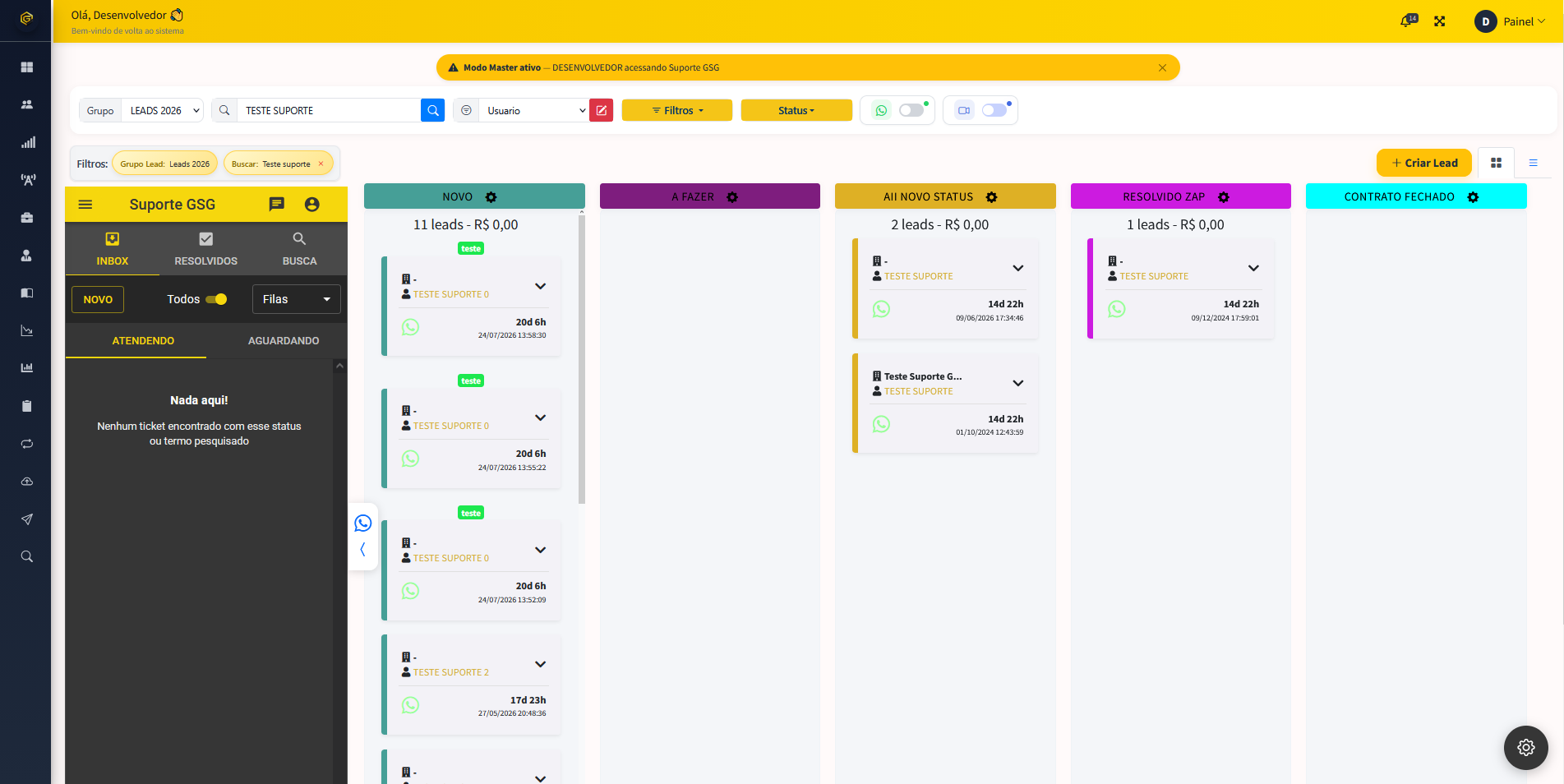Select the AGUARDANDO tab
Viewport: 1564px width, 784px height.
(x=284, y=340)
